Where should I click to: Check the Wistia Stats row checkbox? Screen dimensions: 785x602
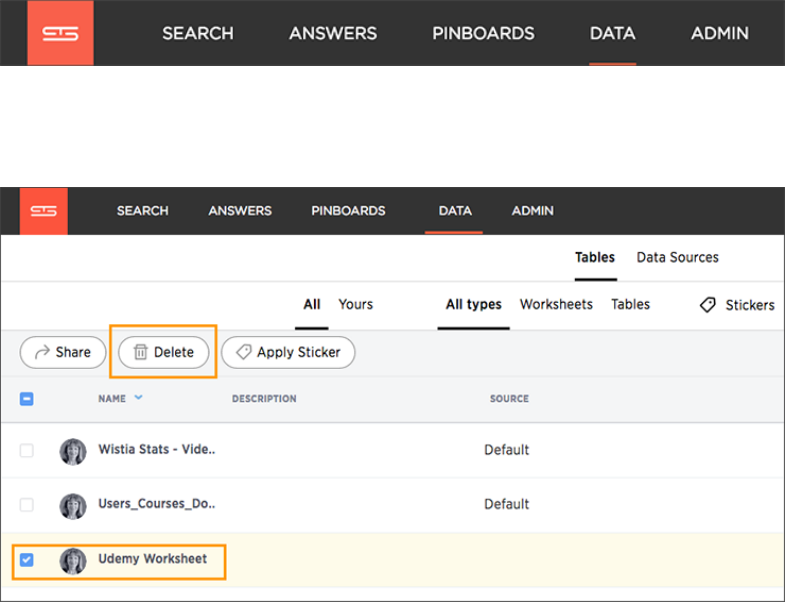click(27, 451)
